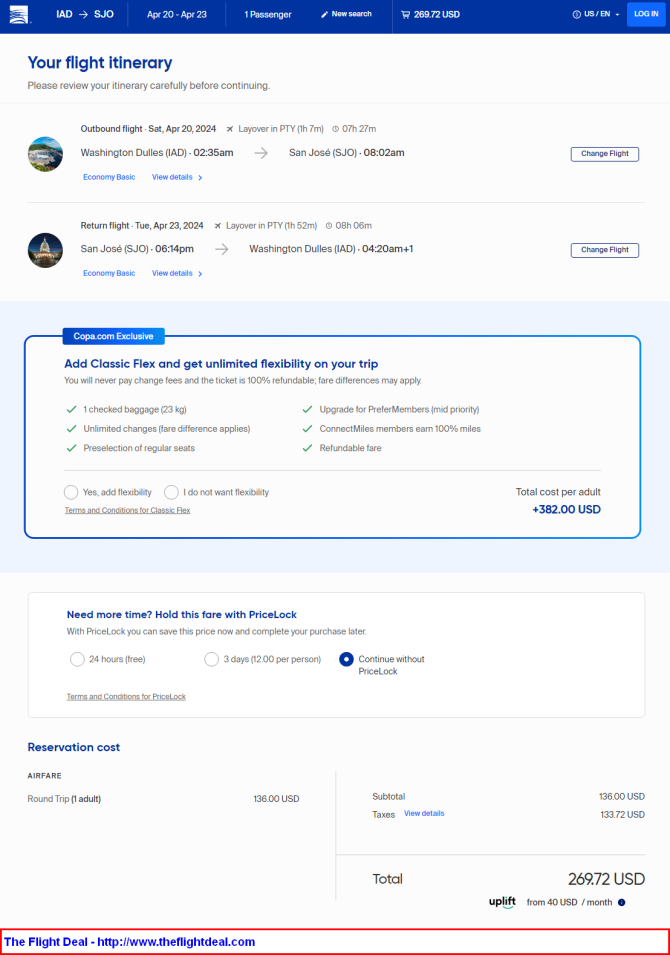670x955 pixels.
Task: Click the info icon next to US / EN
Action: (x=576, y=14)
